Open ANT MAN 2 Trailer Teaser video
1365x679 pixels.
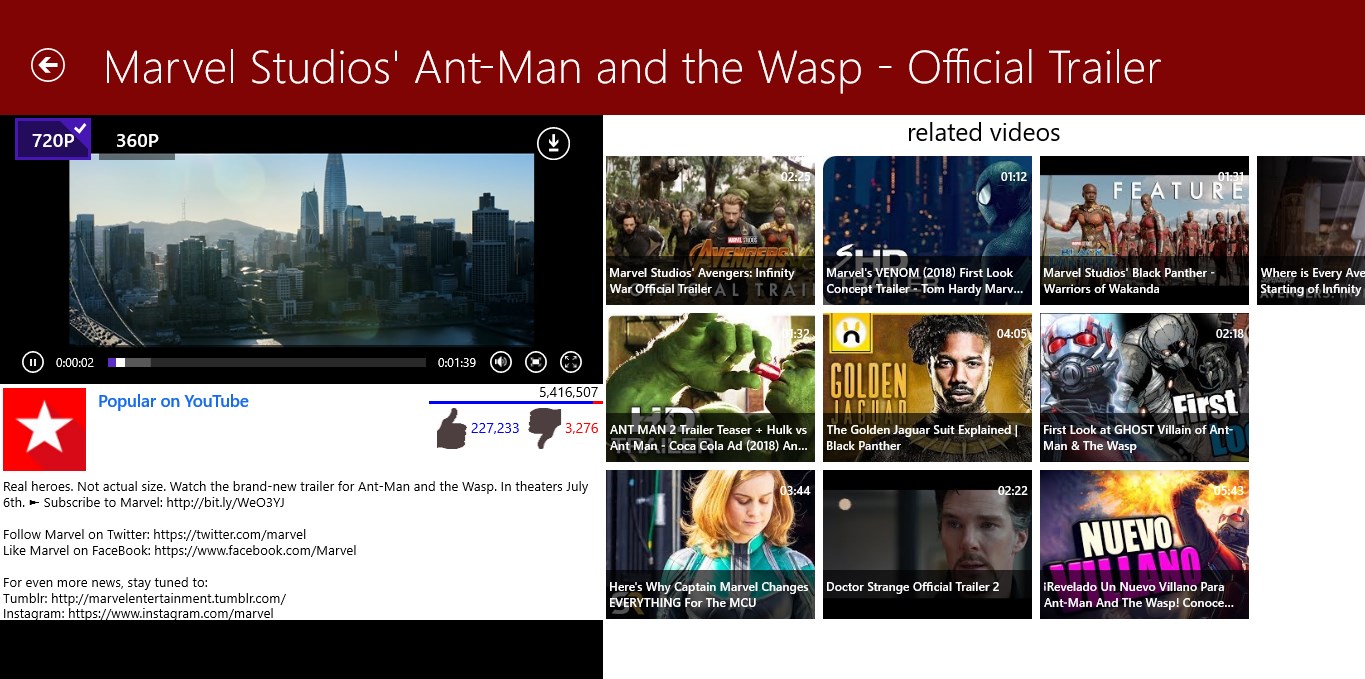point(710,387)
